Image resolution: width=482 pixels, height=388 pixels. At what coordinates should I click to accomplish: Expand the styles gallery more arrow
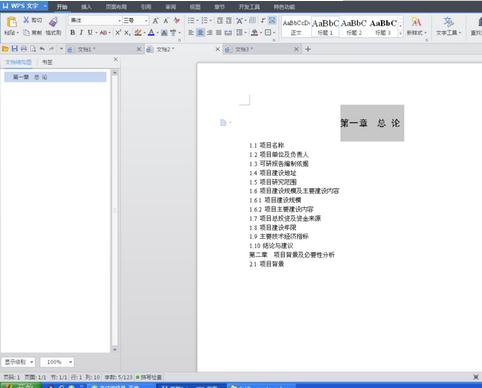(x=400, y=33)
